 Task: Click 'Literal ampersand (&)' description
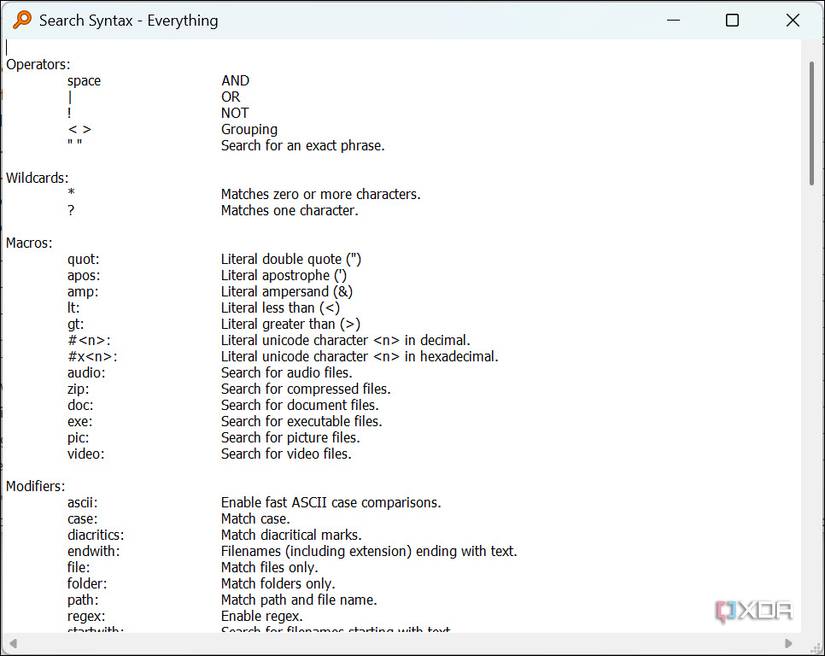tap(287, 292)
